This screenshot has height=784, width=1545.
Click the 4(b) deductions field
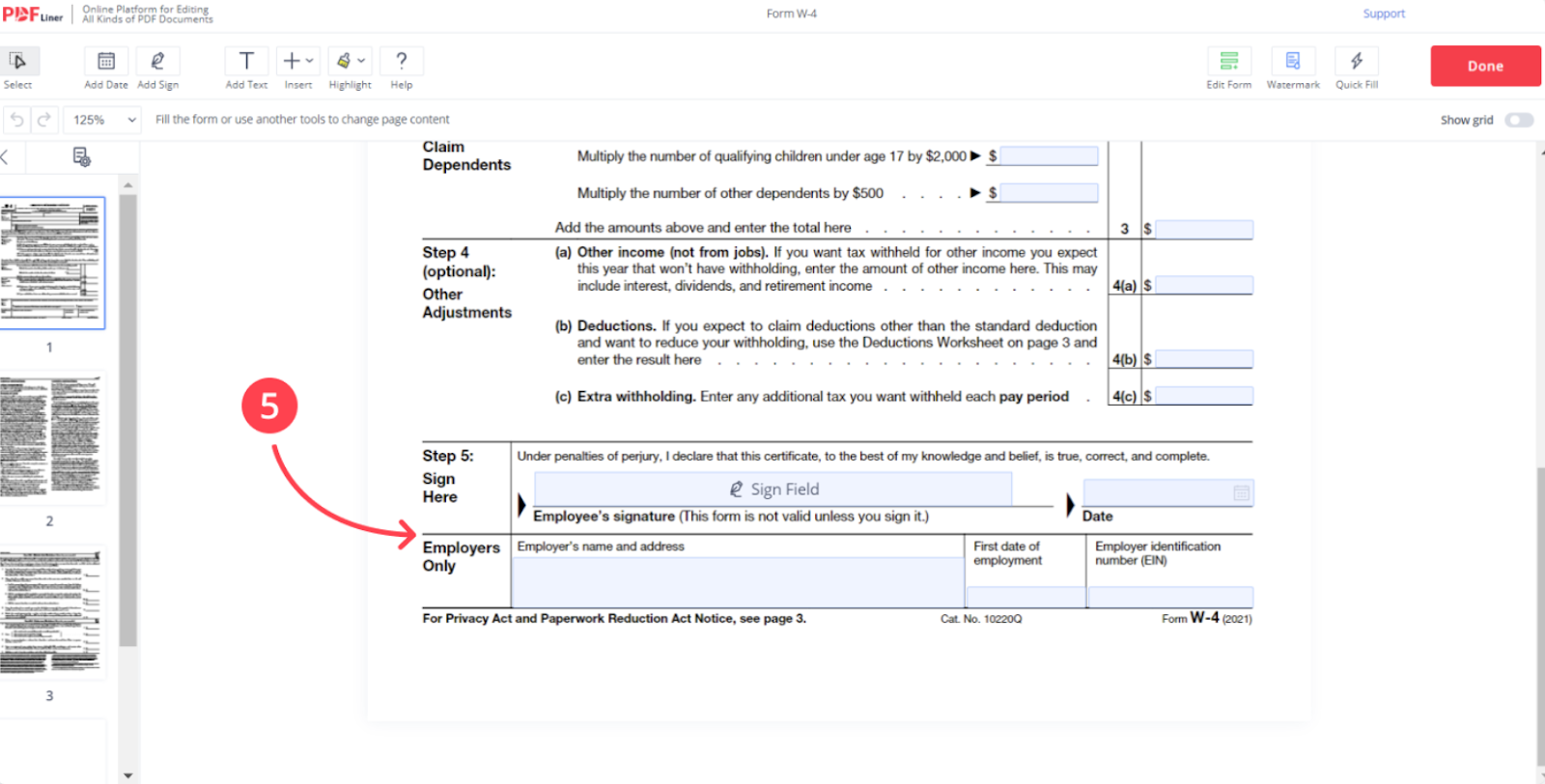click(1204, 359)
